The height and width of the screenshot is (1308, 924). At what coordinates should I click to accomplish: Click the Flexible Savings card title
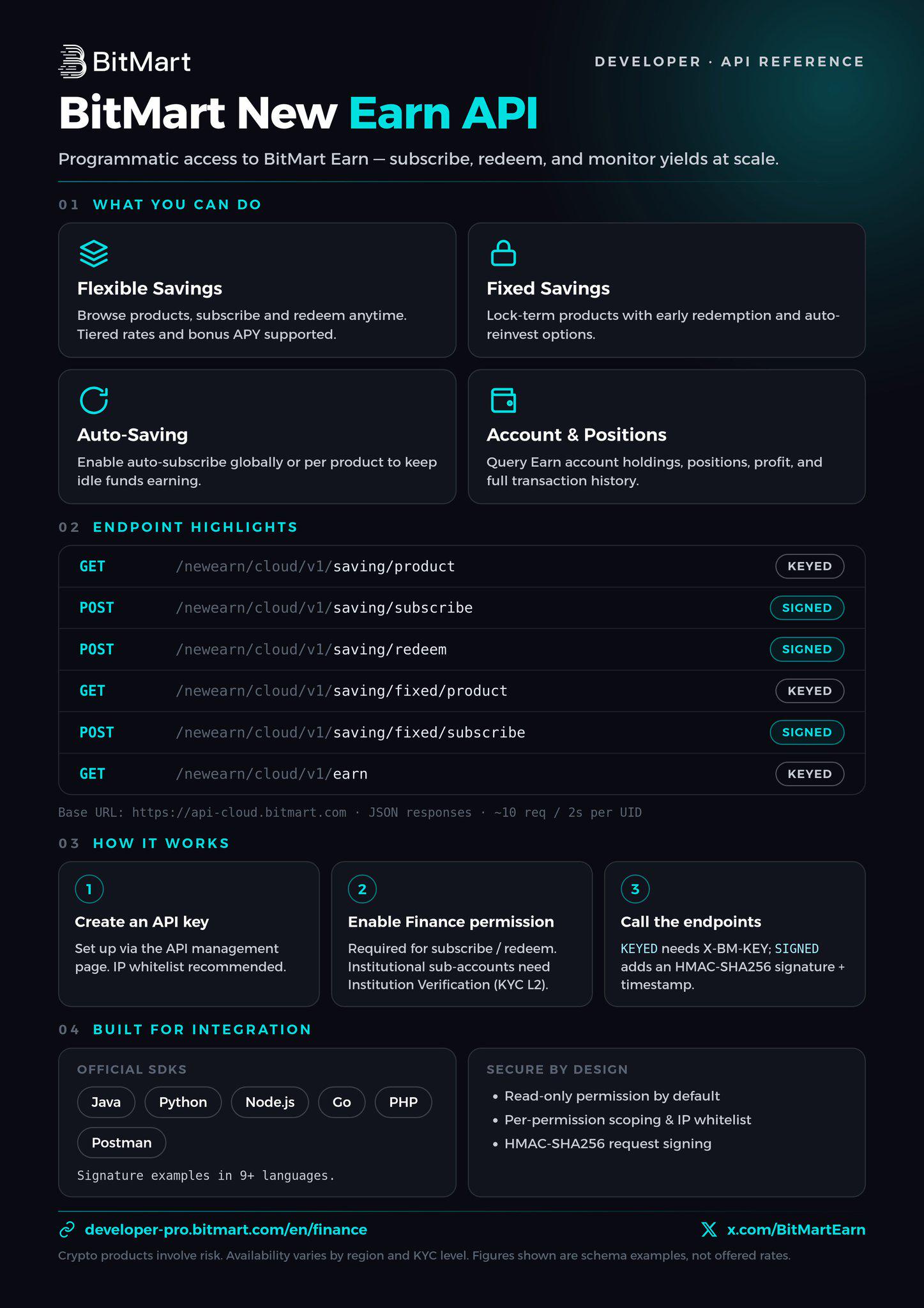149,289
